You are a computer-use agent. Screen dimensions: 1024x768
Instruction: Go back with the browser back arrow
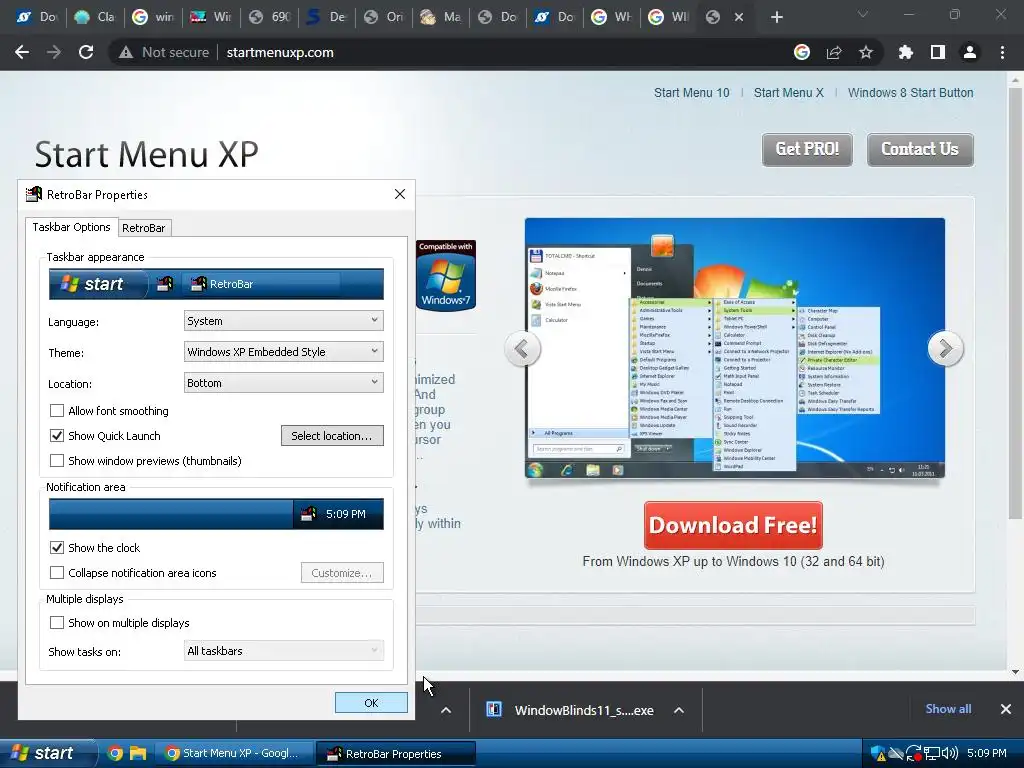[22, 52]
